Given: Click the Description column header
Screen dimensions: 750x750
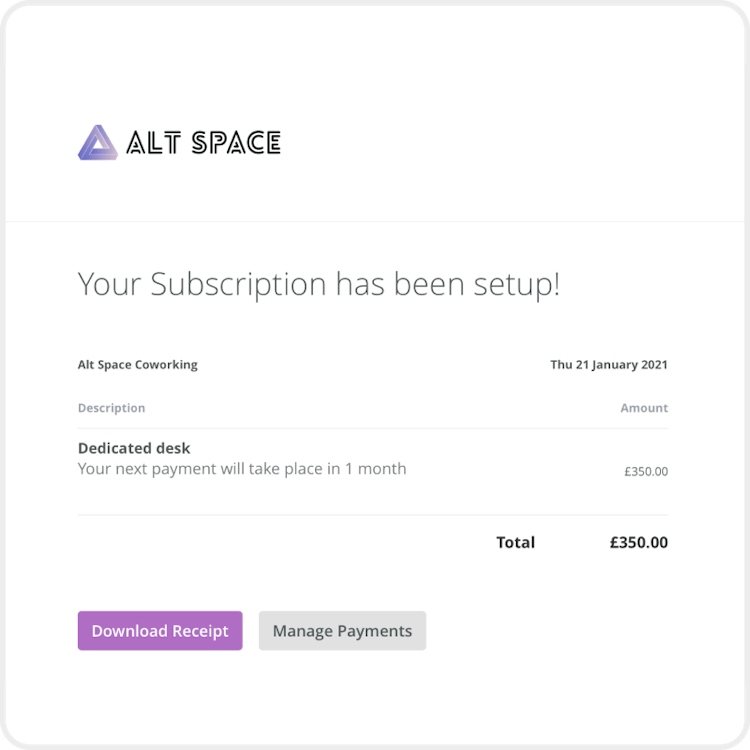Looking at the screenshot, I should [x=111, y=408].
